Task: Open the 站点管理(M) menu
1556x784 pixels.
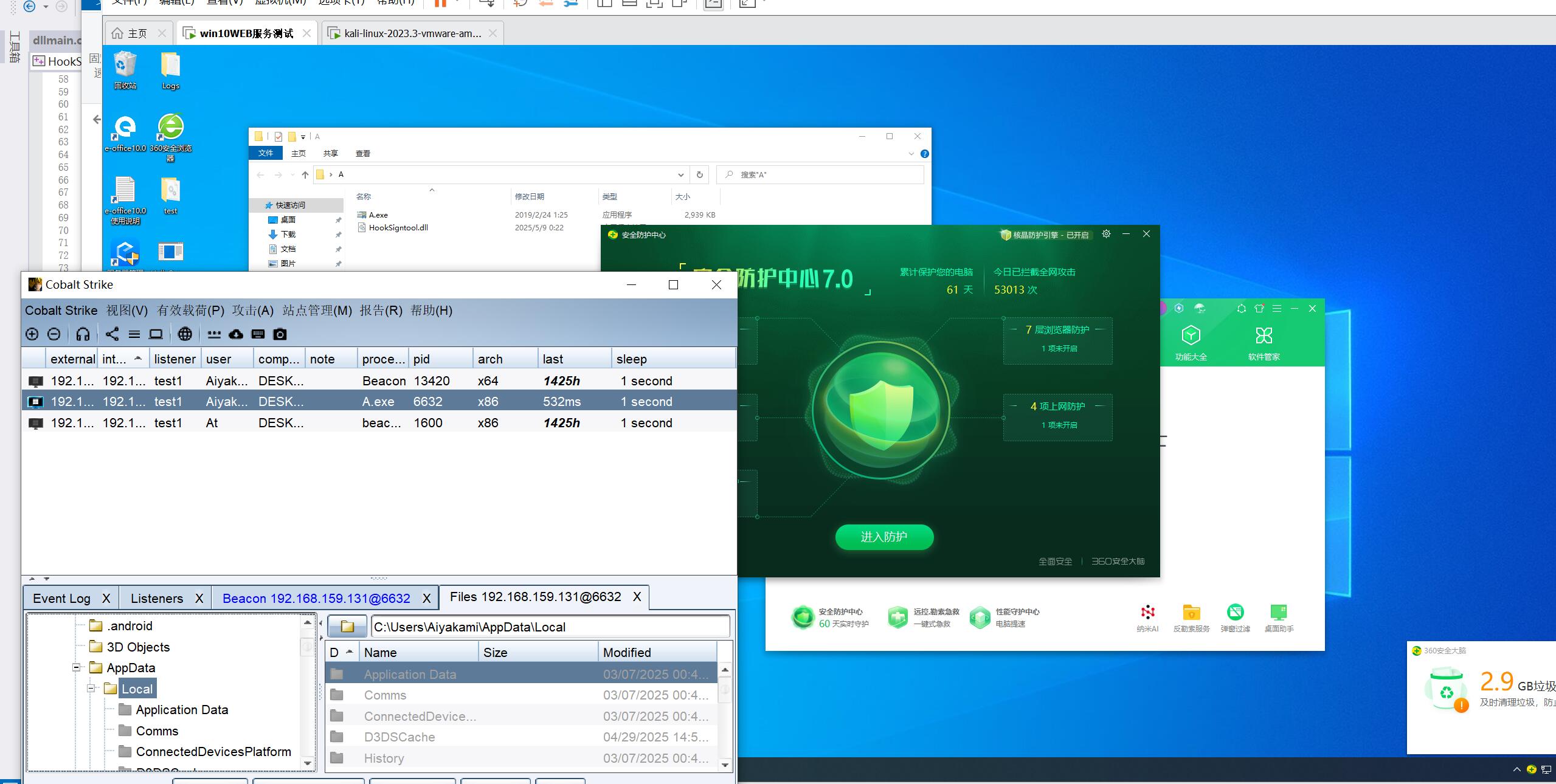Action: pos(317,311)
